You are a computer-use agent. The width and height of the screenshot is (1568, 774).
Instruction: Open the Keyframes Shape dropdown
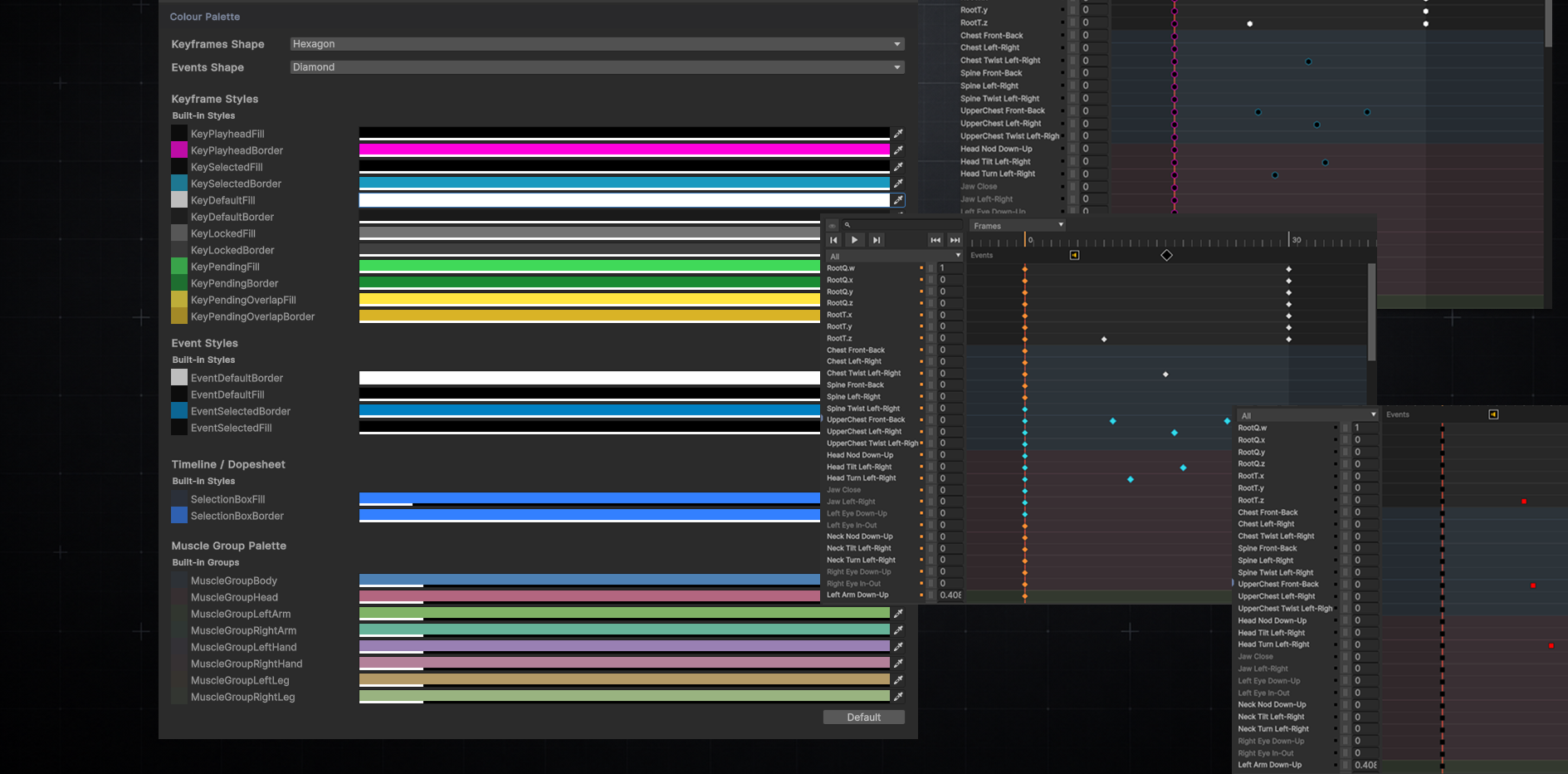(x=597, y=44)
